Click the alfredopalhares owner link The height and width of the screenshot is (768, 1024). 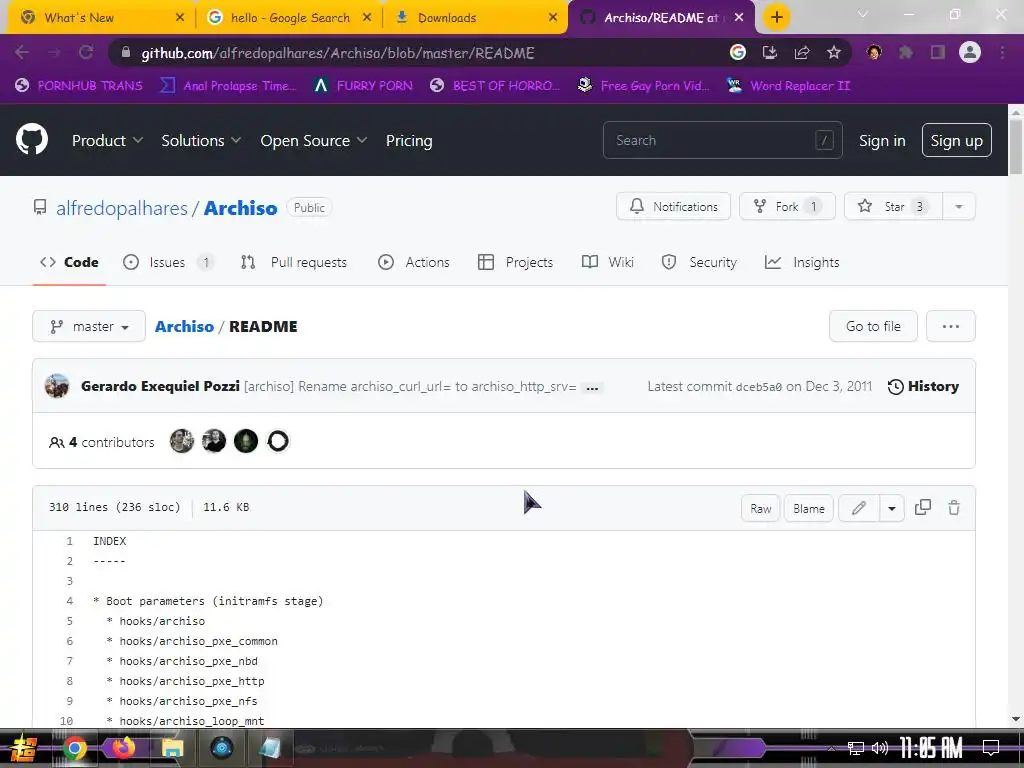click(x=121, y=208)
